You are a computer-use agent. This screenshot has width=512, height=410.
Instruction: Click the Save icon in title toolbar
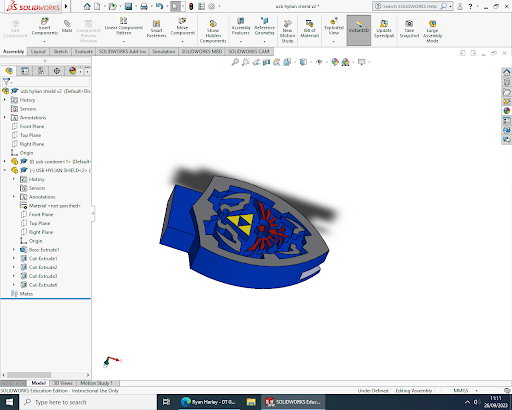(128, 6)
